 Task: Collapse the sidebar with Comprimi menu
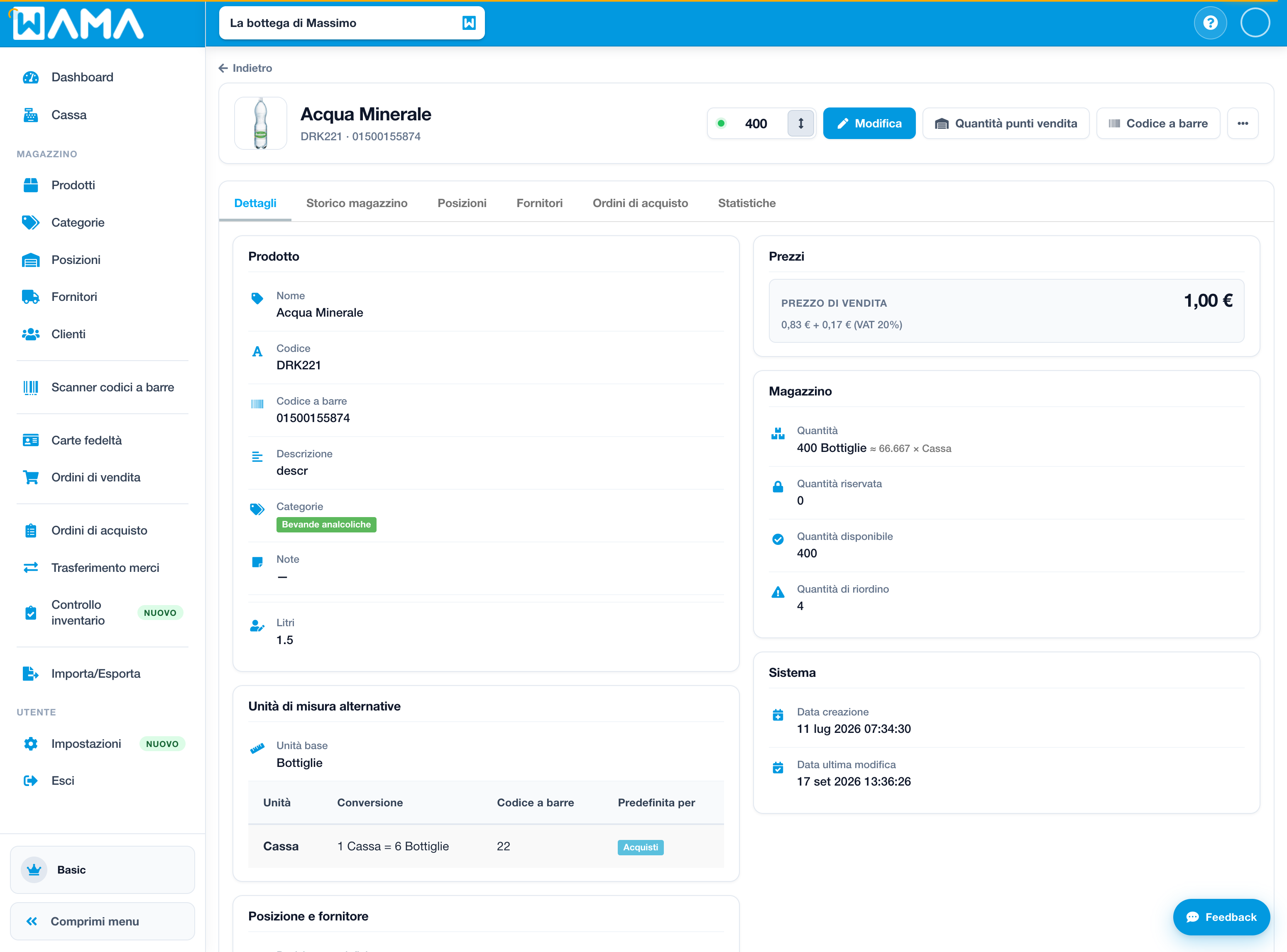point(103,921)
